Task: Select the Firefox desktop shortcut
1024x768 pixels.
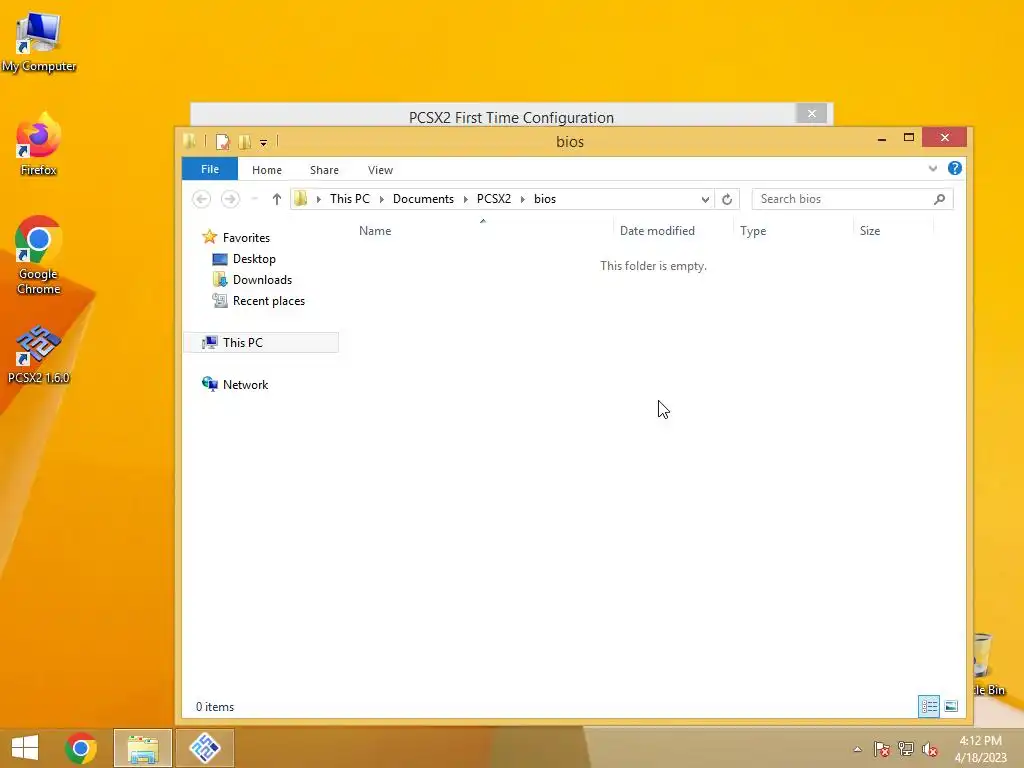Action: (39, 144)
